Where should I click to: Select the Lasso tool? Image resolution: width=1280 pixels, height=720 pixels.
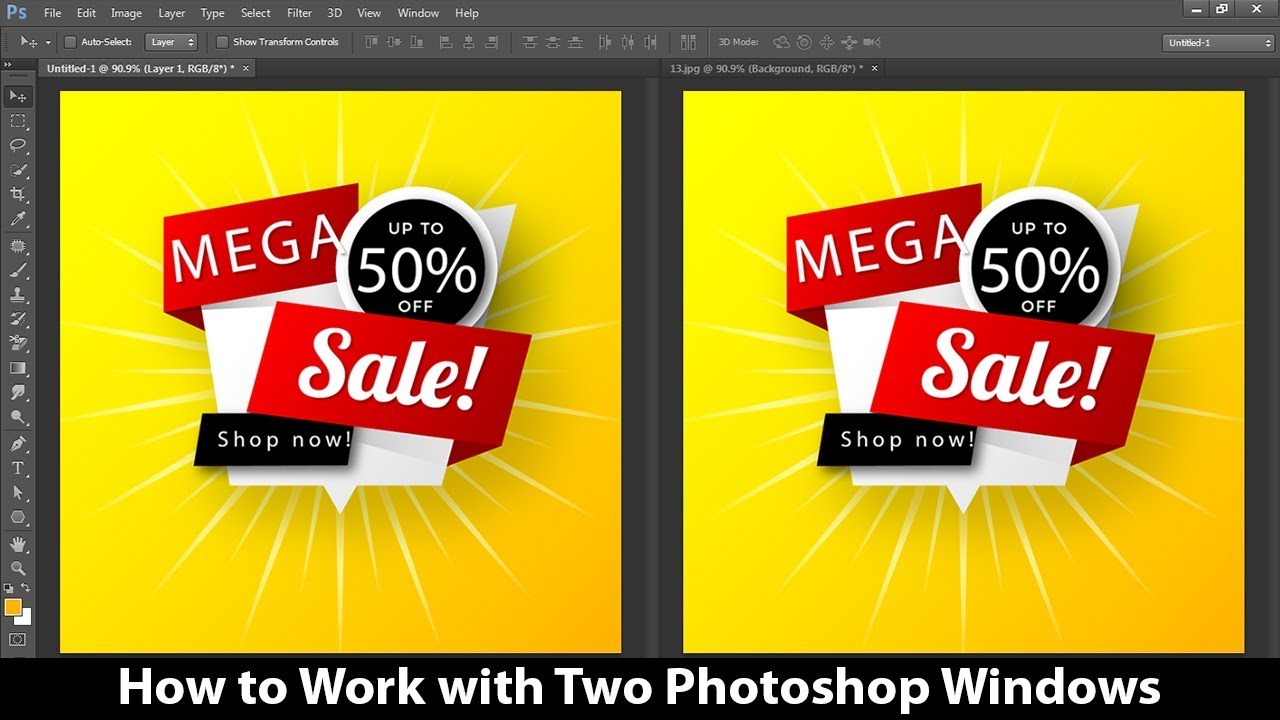tap(18, 145)
